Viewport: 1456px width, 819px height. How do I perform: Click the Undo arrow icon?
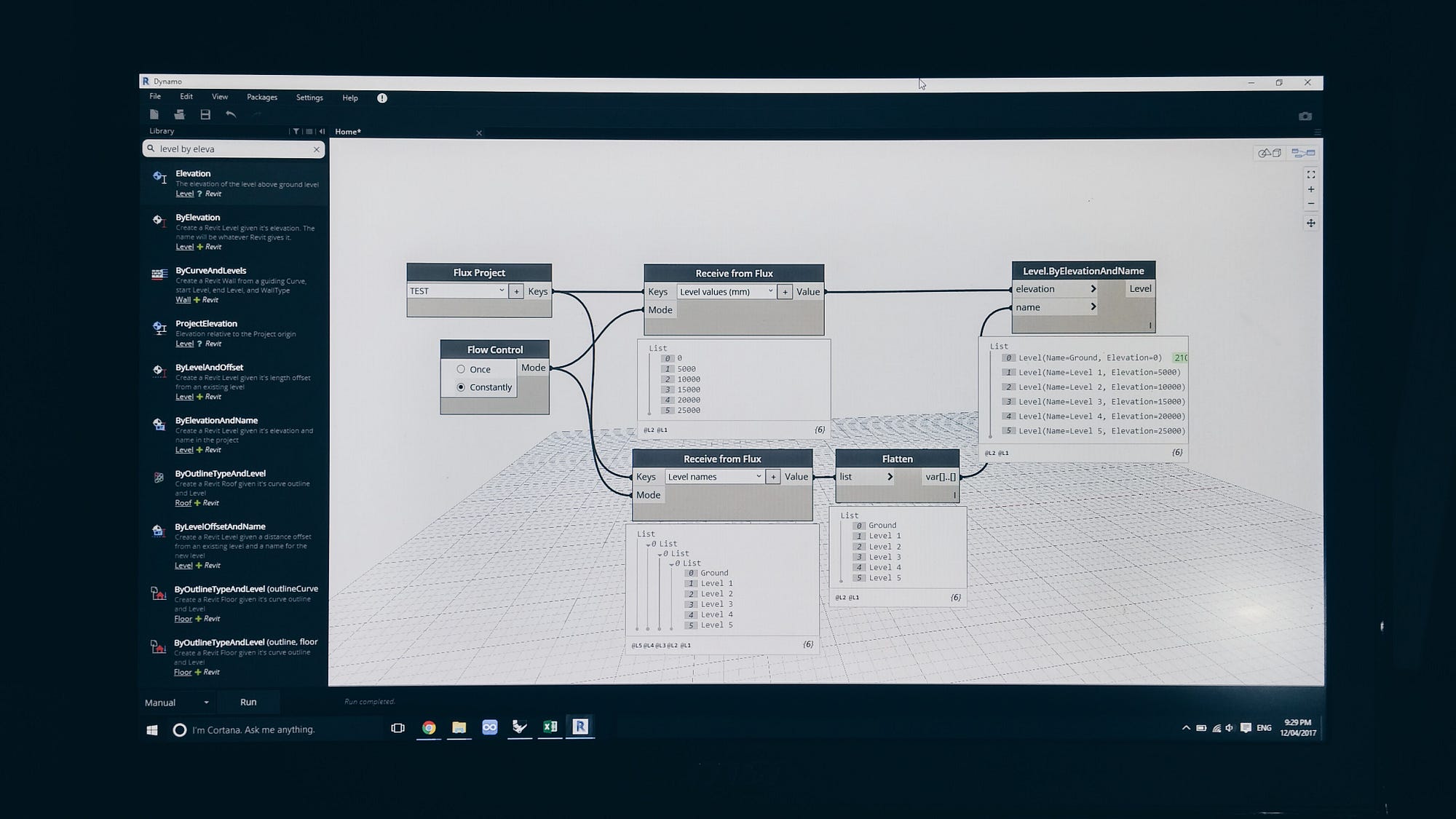click(x=231, y=114)
